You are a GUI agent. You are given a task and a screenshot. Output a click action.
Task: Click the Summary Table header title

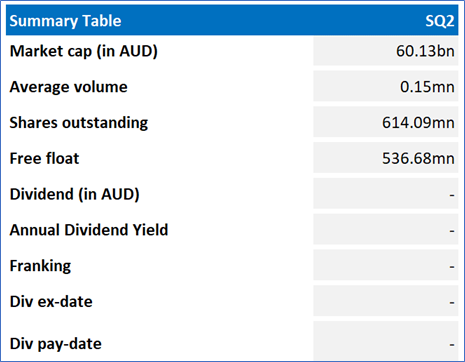(65, 21)
